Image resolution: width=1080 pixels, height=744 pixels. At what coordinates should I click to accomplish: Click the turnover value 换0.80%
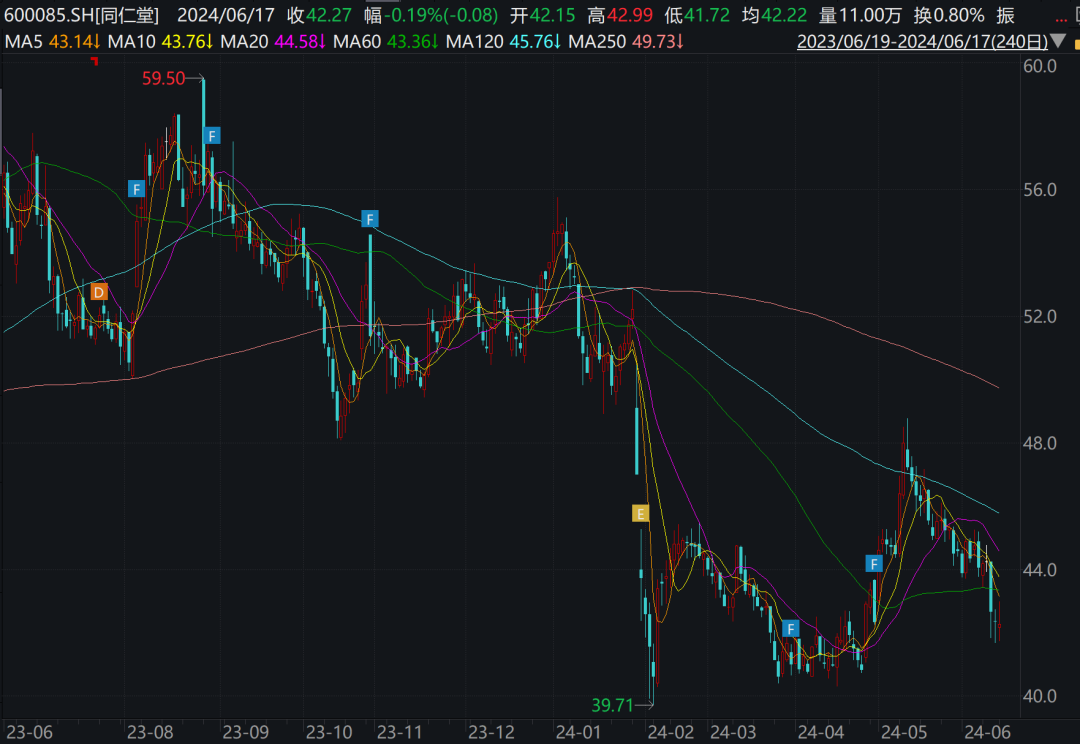(x=949, y=15)
